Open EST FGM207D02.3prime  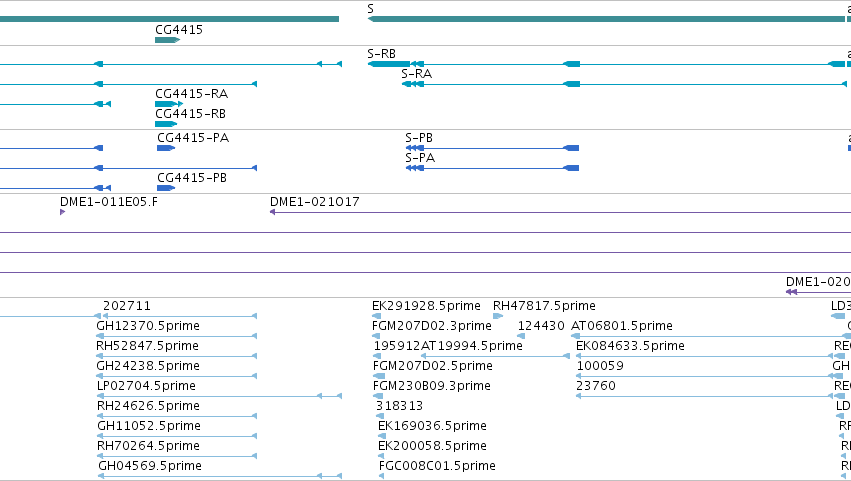432,326
